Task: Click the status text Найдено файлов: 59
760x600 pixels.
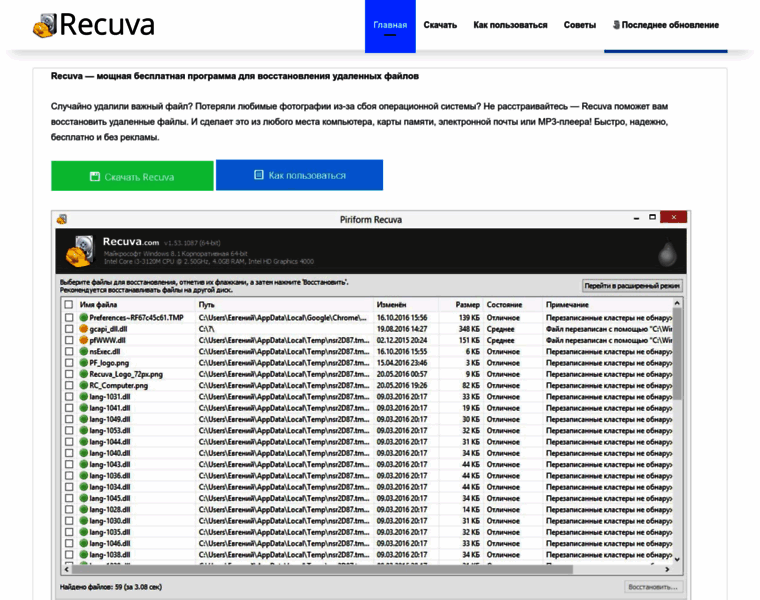Action: (91, 587)
